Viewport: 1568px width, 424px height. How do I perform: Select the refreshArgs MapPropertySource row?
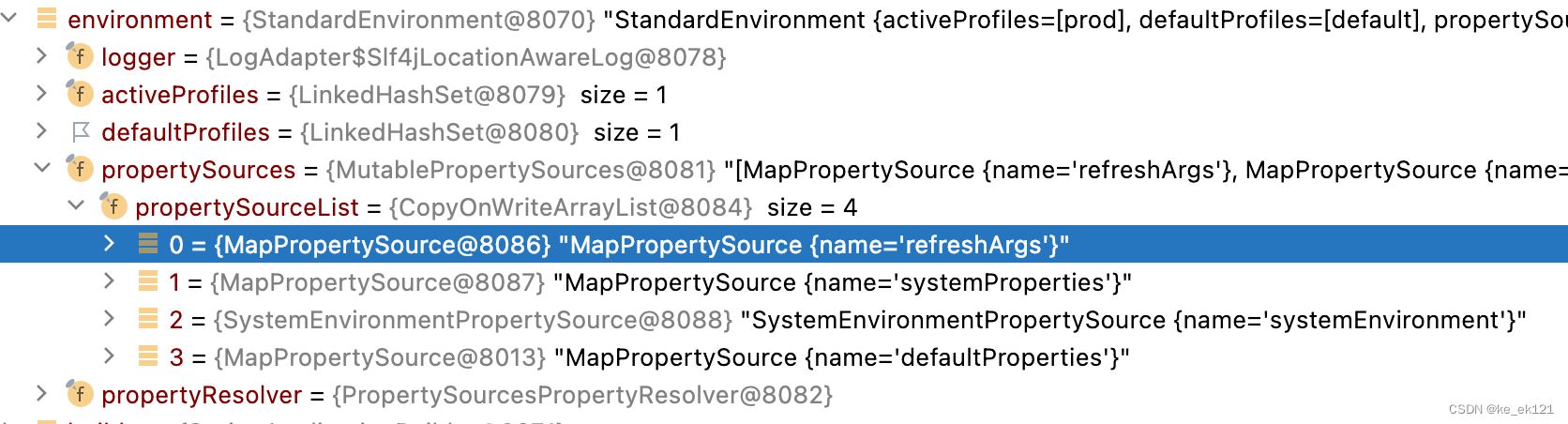(x=619, y=245)
